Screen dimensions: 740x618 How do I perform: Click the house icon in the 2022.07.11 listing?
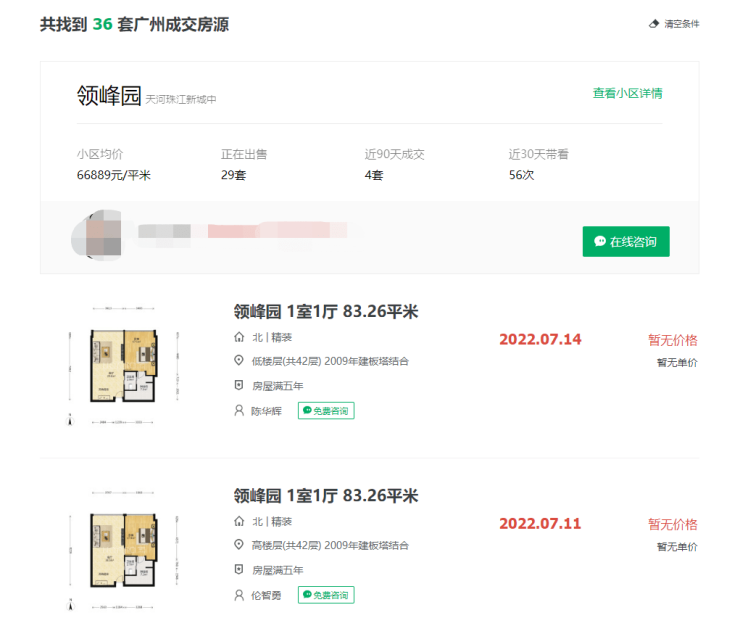[x=238, y=521]
